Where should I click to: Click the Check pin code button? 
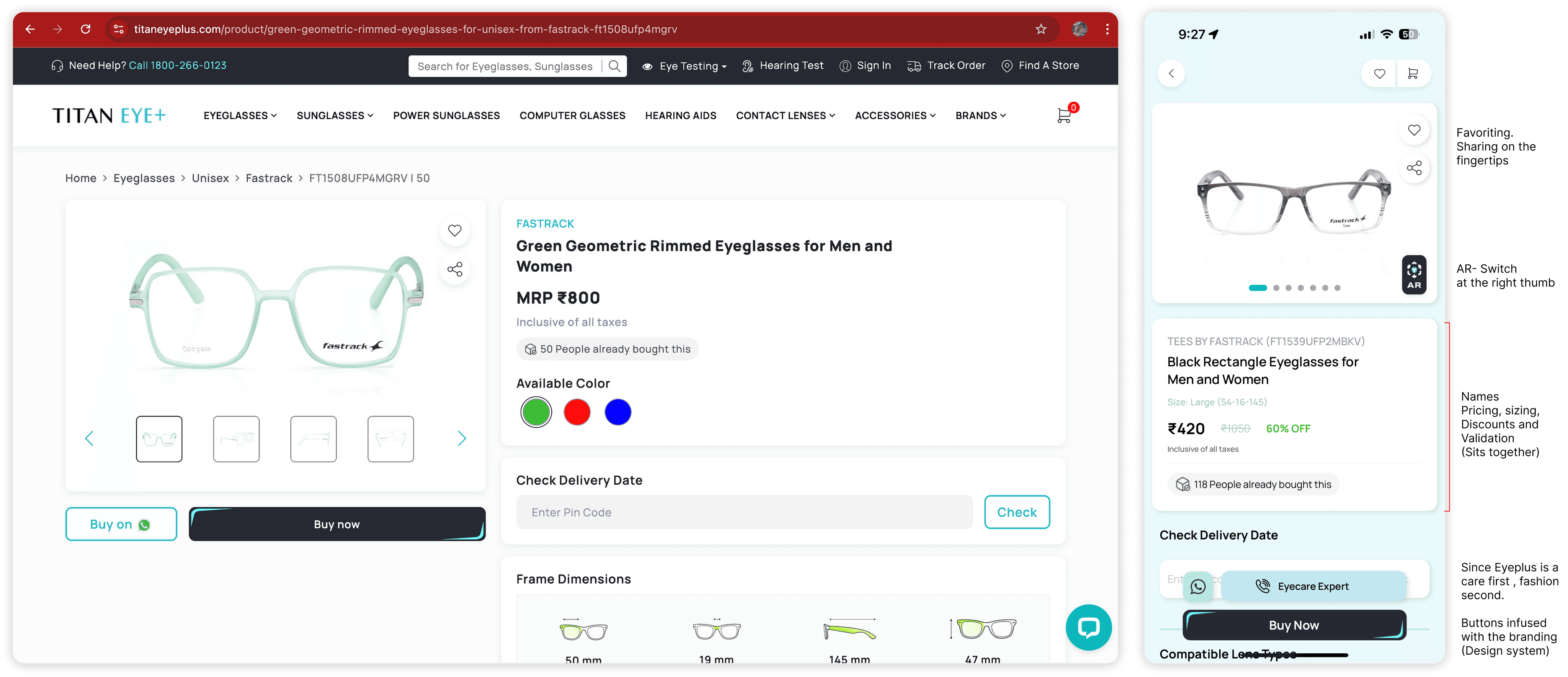tap(1016, 512)
